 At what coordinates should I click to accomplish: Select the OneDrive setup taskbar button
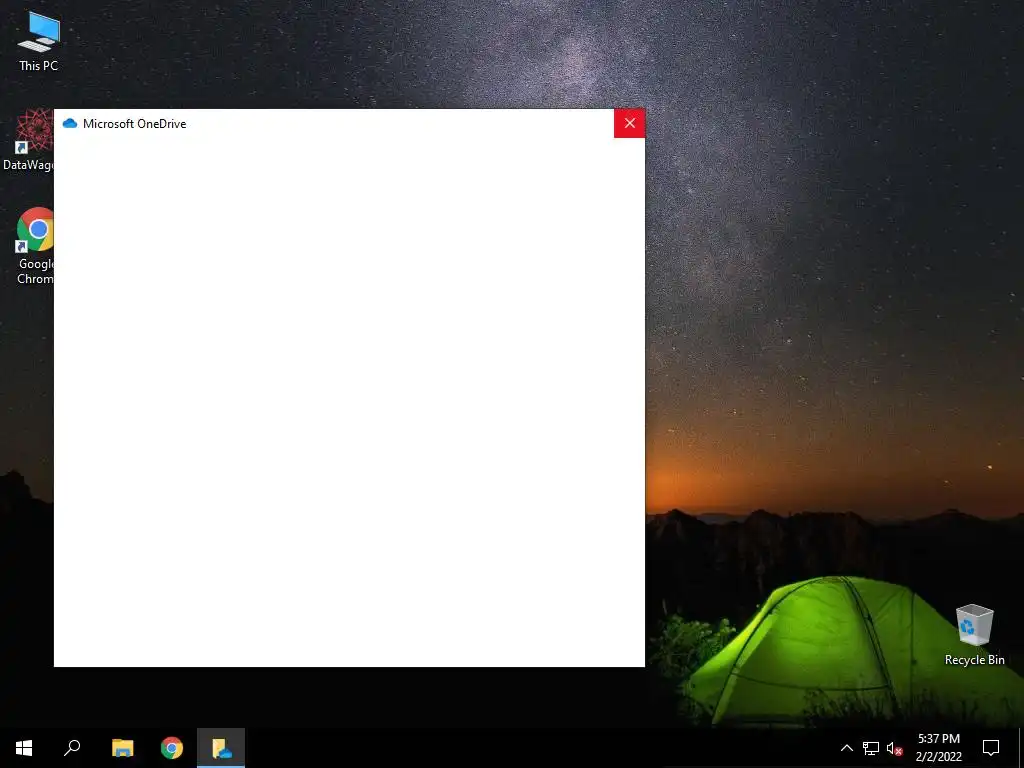tap(221, 748)
